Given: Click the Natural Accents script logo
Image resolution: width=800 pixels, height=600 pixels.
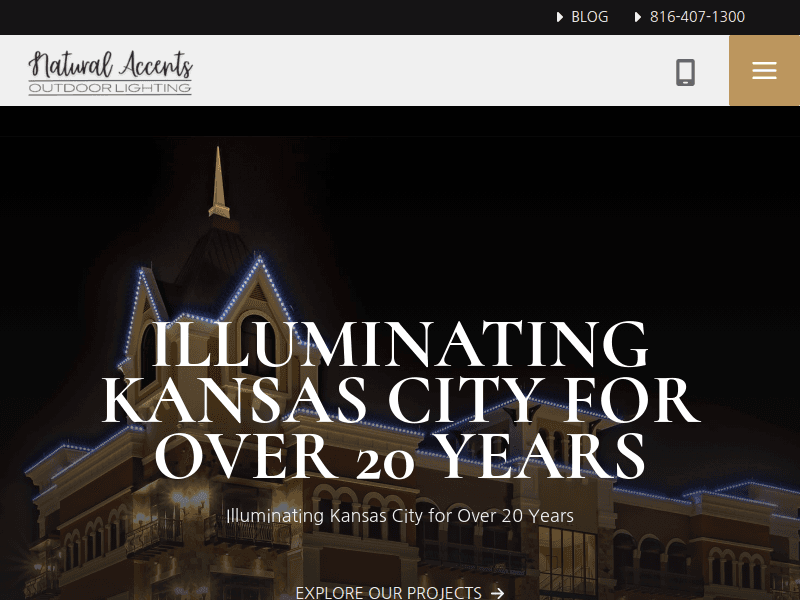Looking at the screenshot, I should click(110, 65).
